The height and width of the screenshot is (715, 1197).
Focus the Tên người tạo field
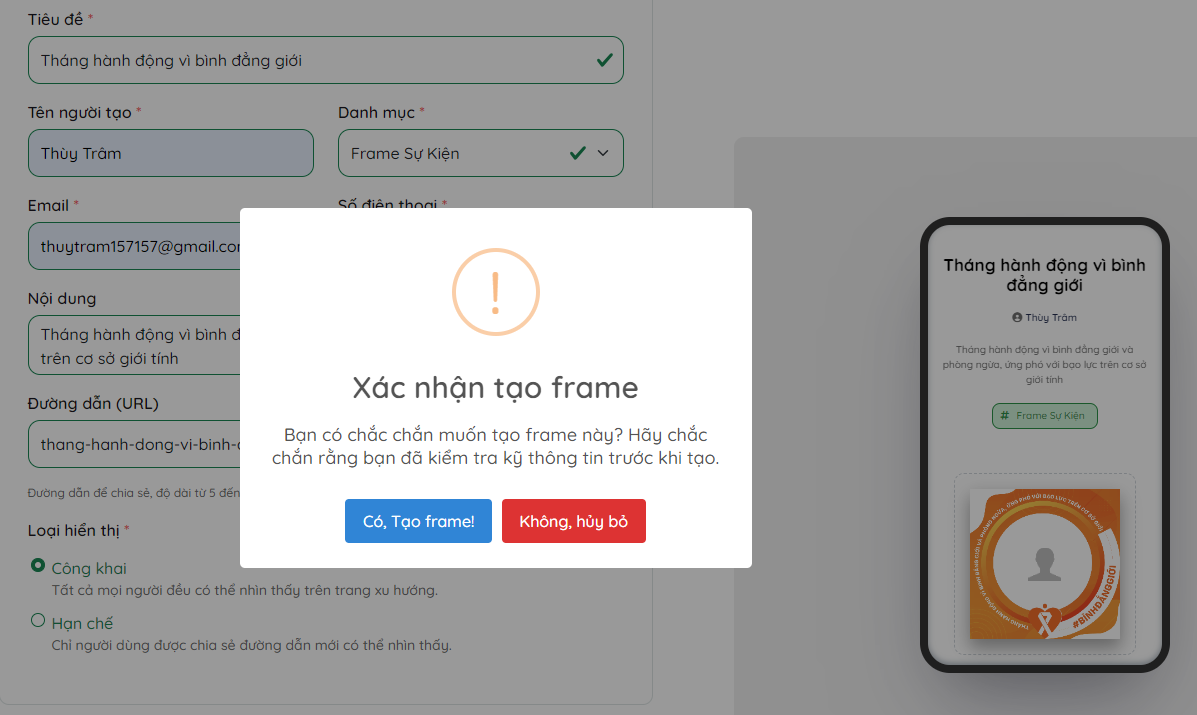[x=171, y=153]
